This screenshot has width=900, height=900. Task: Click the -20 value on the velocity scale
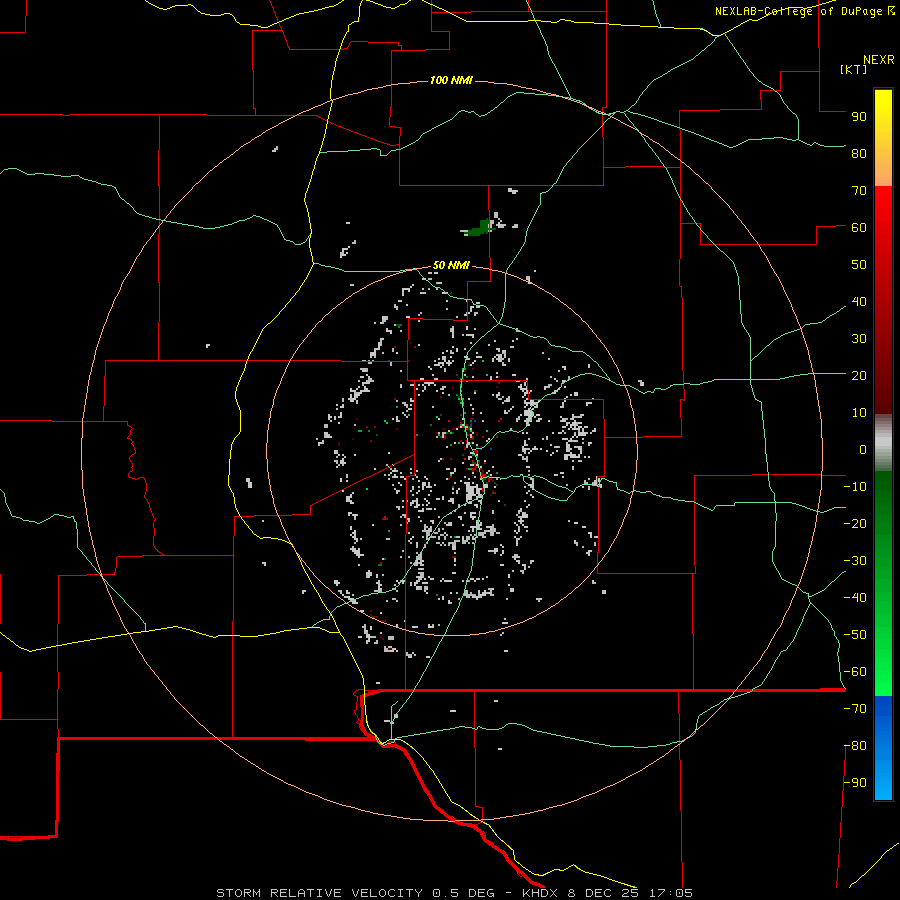click(855, 523)
